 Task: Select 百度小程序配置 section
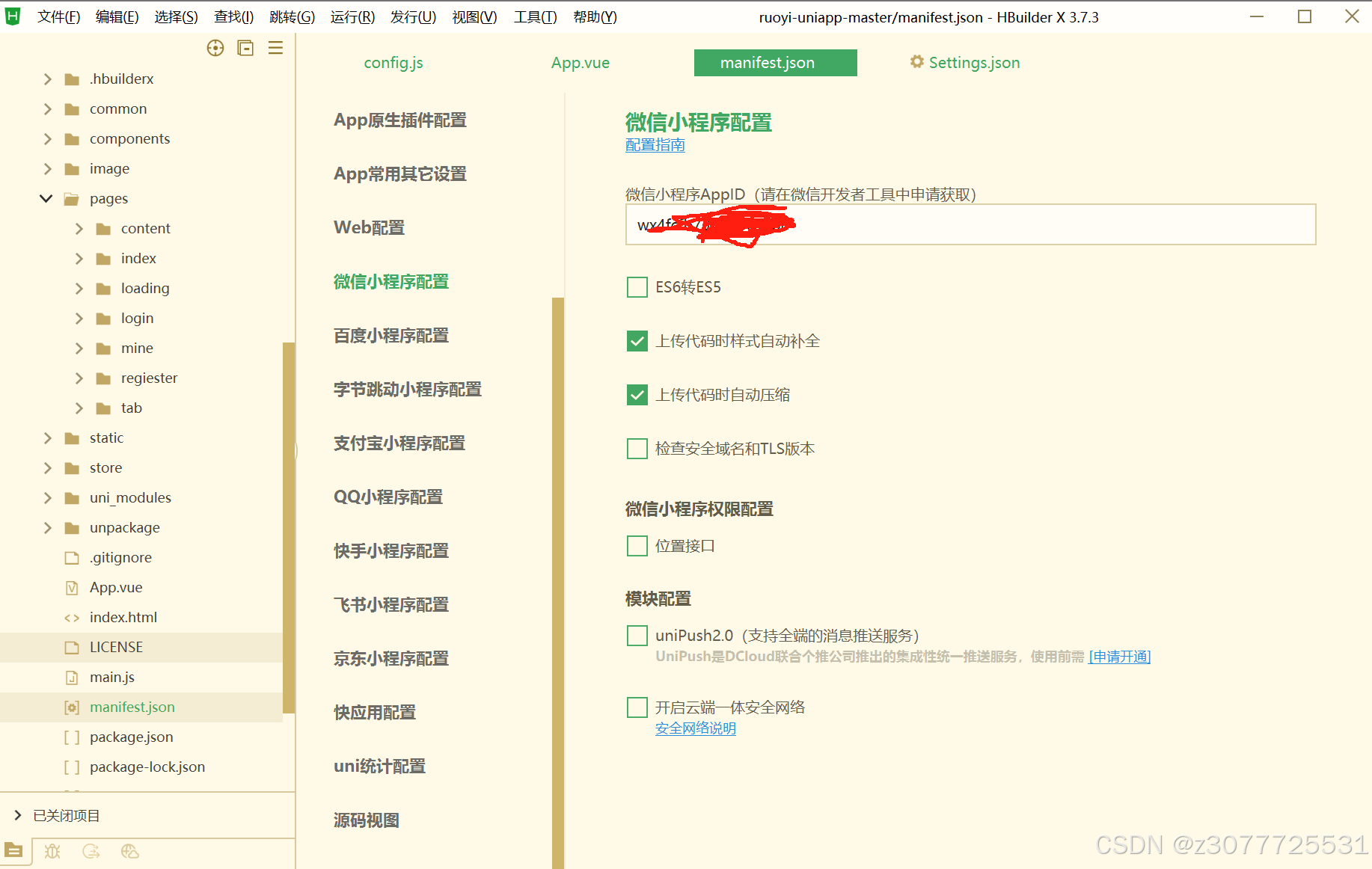pos(391,335)
